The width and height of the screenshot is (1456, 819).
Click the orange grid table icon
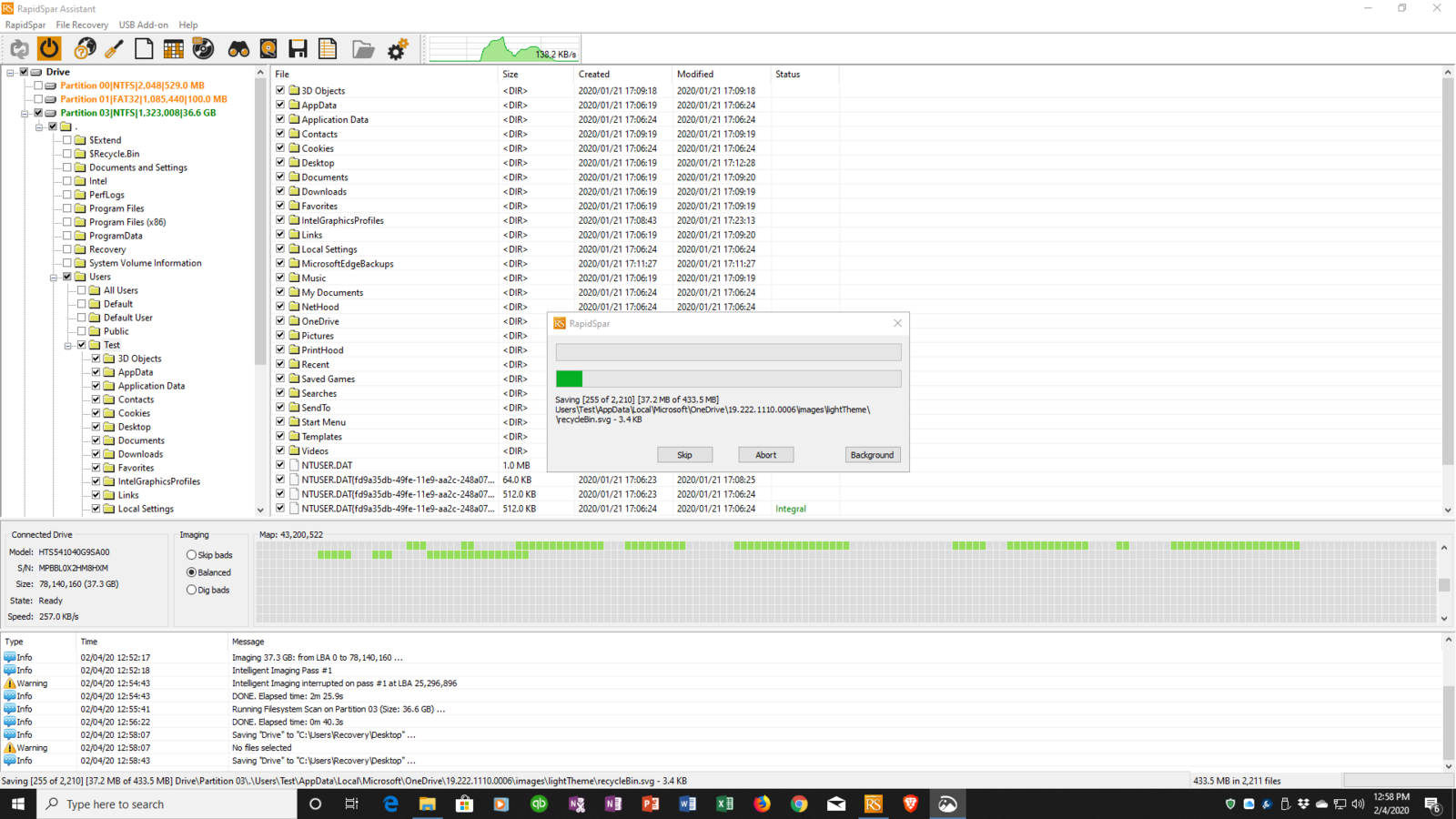(173, 49)
